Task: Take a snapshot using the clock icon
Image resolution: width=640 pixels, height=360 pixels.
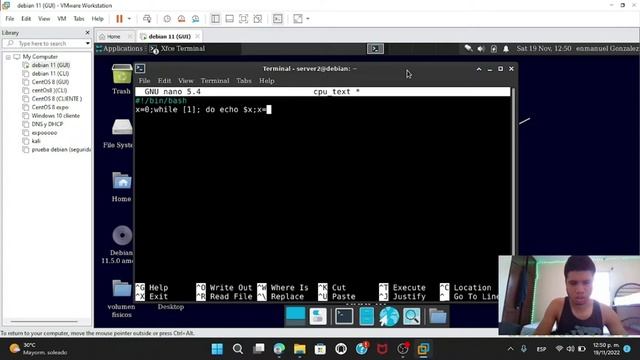Action: [167, 19]
